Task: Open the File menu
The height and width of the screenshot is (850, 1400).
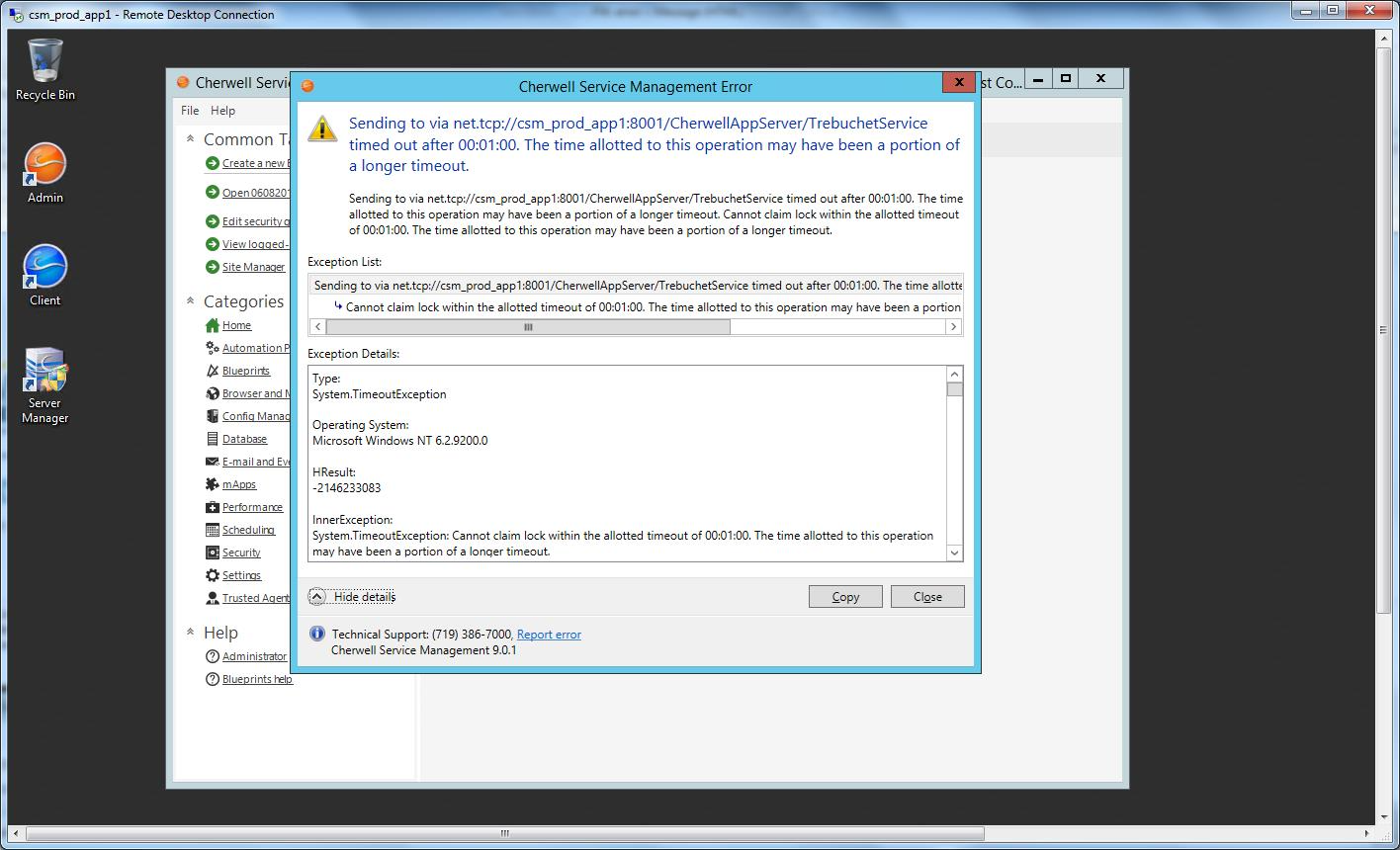Action: [x=190, y=111]
